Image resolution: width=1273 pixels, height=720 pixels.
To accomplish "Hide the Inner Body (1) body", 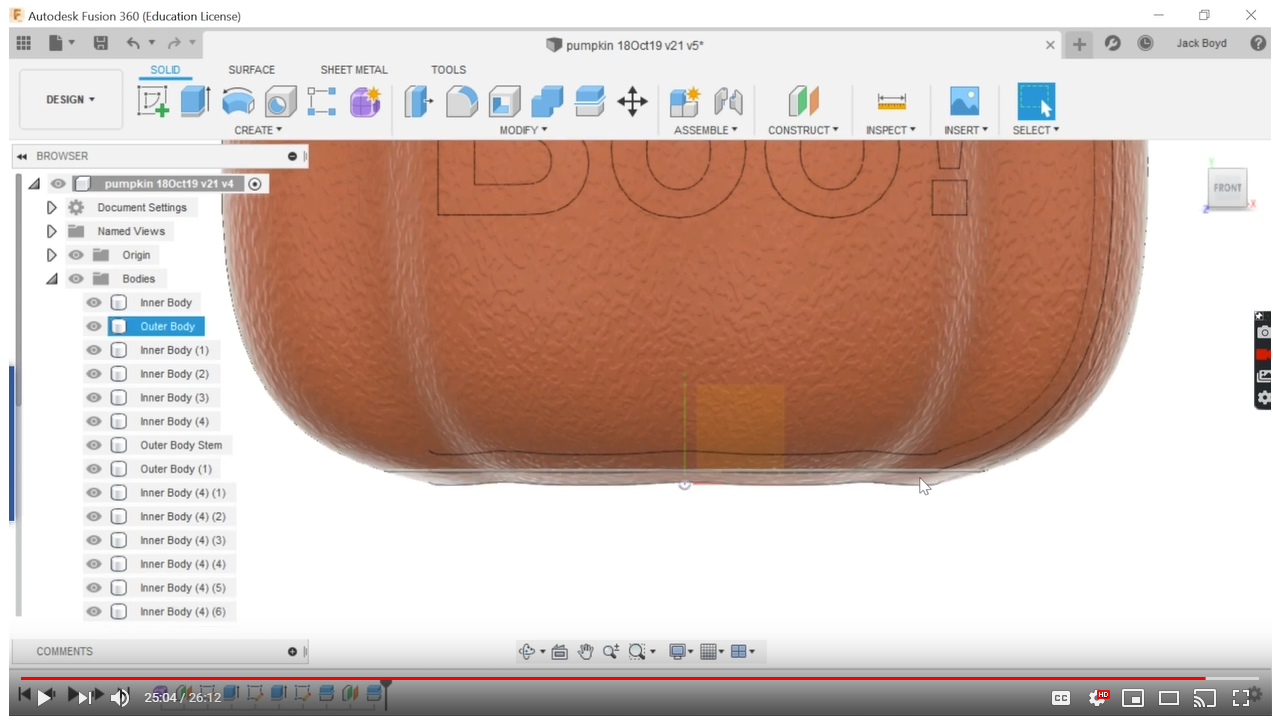I will pos(94,351).
